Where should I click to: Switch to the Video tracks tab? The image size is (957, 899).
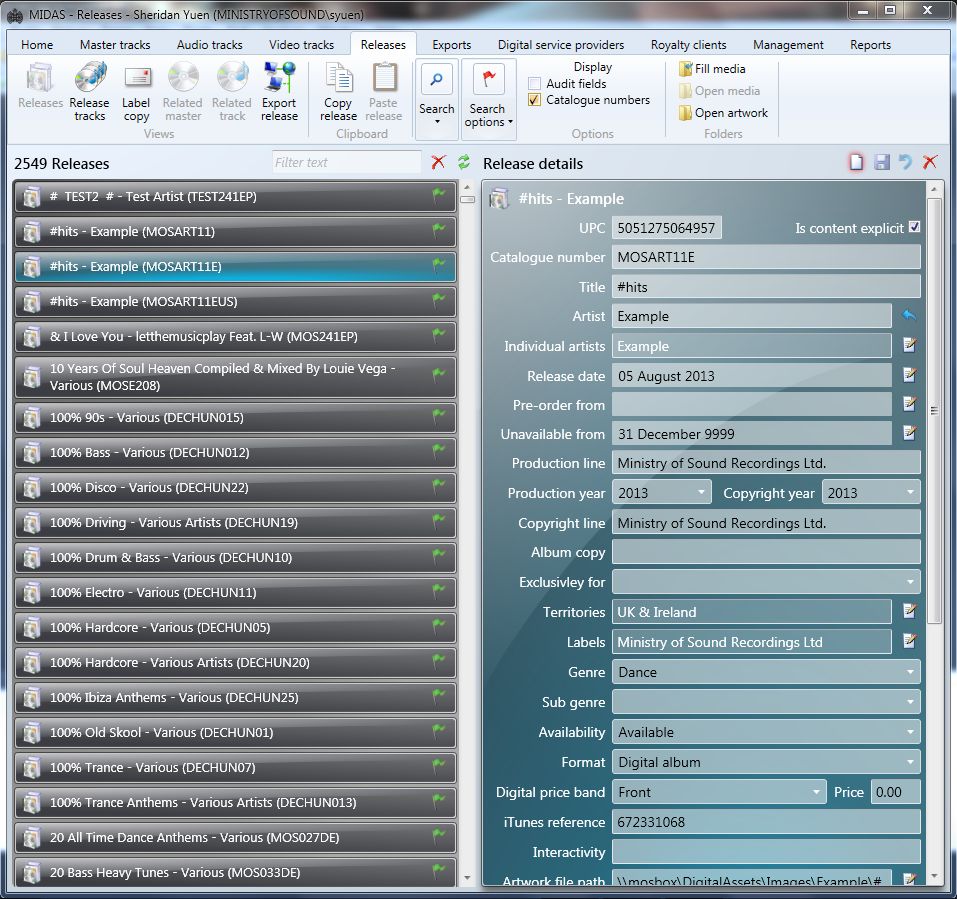pos(302,45)
